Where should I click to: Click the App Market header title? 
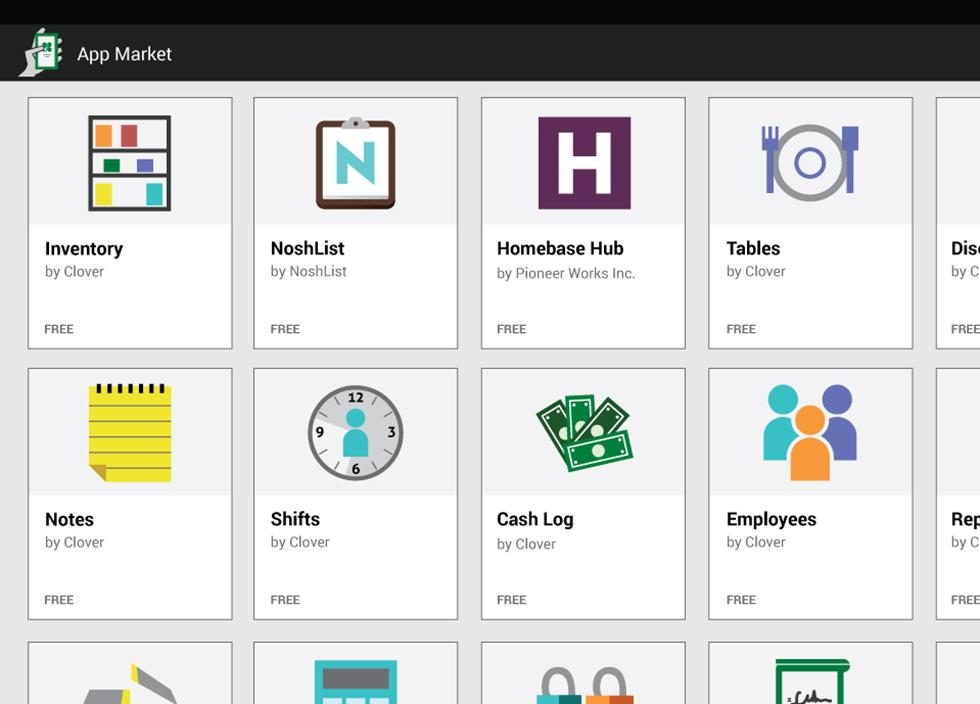[124, 54]
